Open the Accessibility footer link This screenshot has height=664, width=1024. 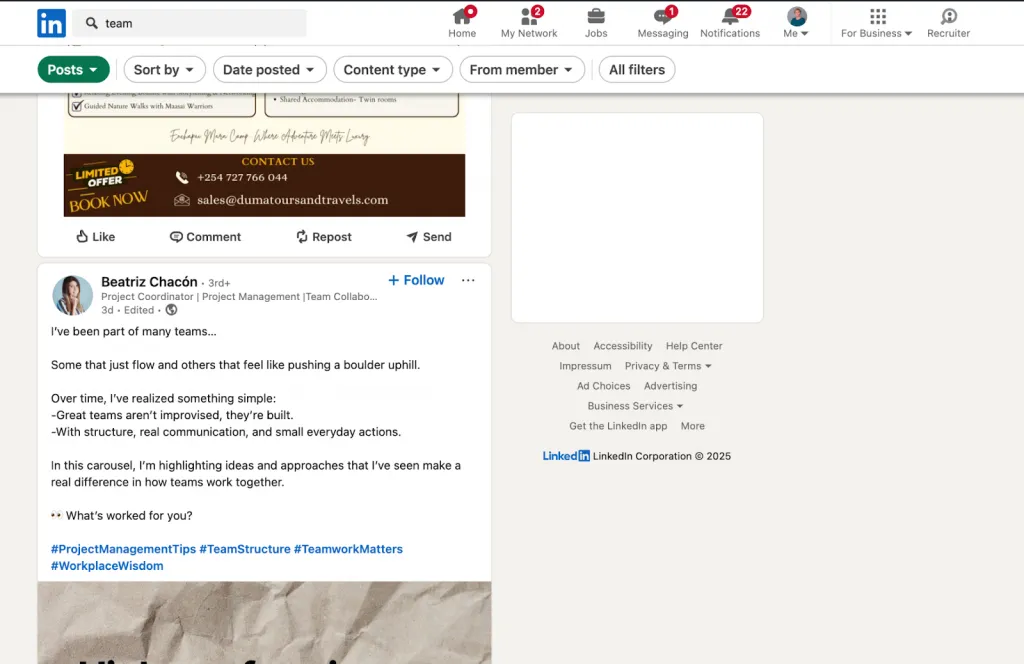pos(622,346)
